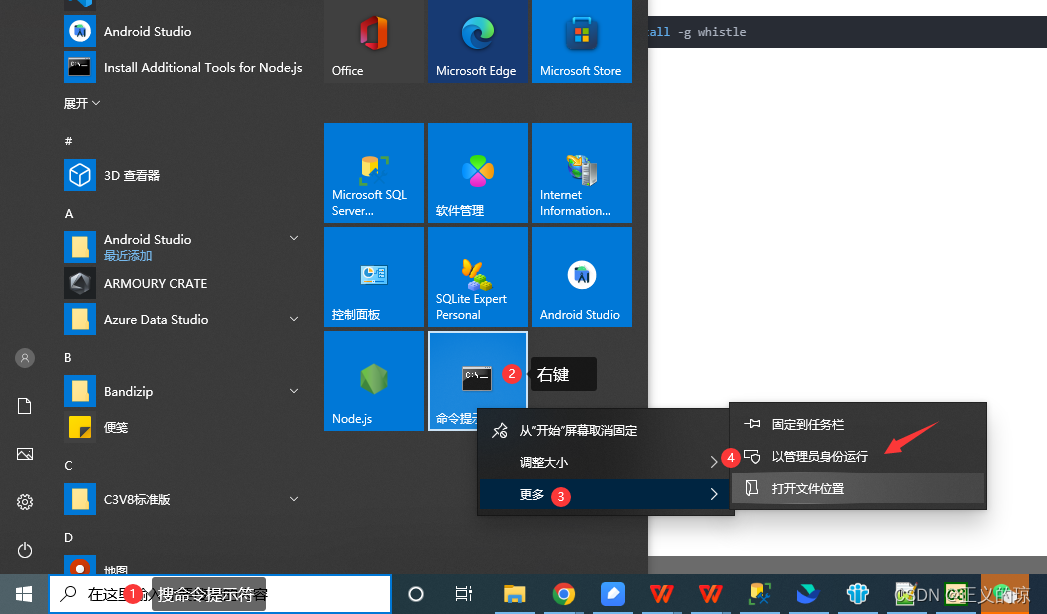Expand the Android Studio folder marked 最近添加

tap(184, 247)
